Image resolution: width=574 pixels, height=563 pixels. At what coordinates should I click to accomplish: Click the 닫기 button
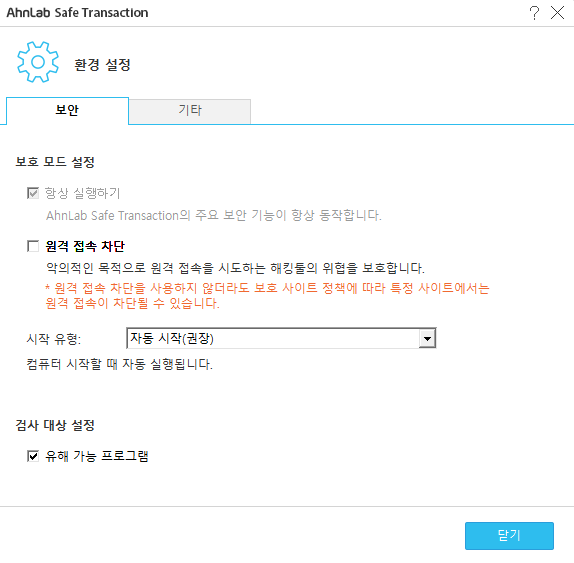pyautogui.click(x=509, y=536)
